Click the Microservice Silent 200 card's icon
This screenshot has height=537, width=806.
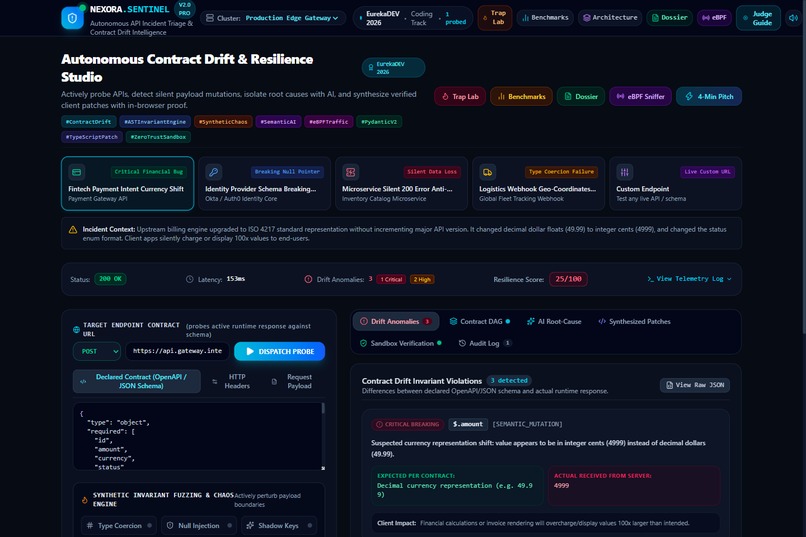(351, 172)
